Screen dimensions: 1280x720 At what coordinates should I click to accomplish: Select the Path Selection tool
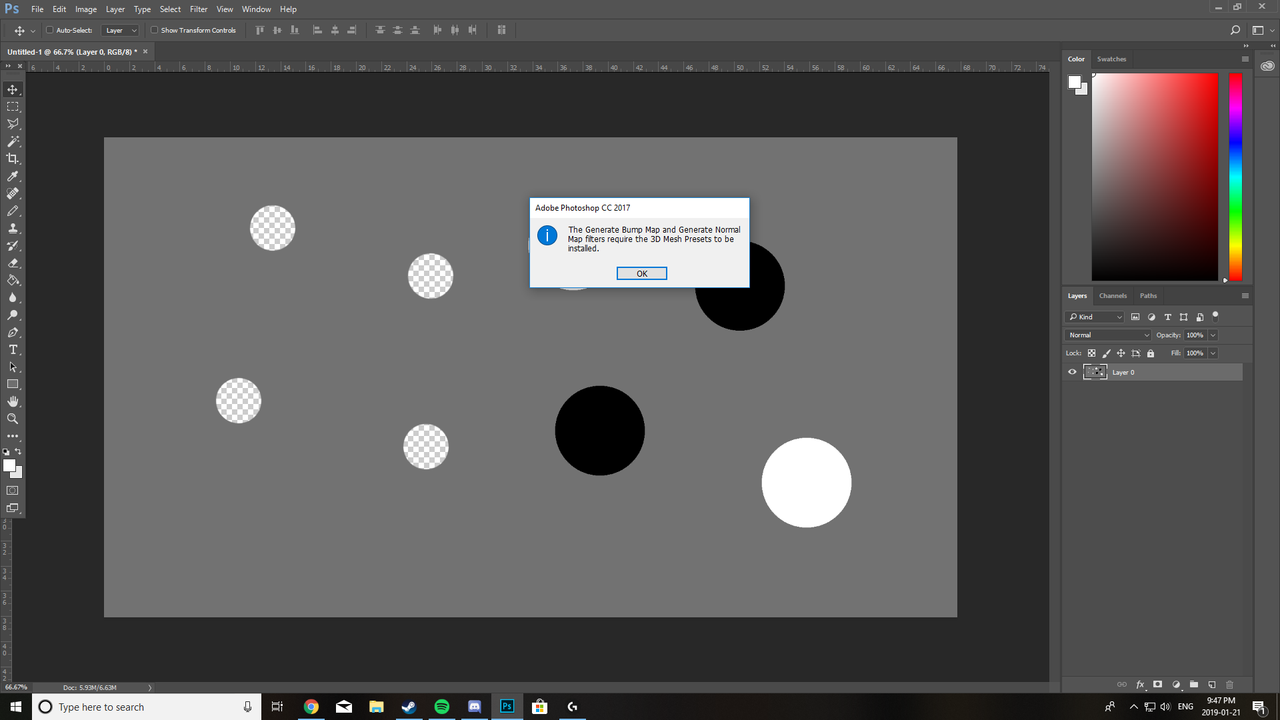point(13,367)
